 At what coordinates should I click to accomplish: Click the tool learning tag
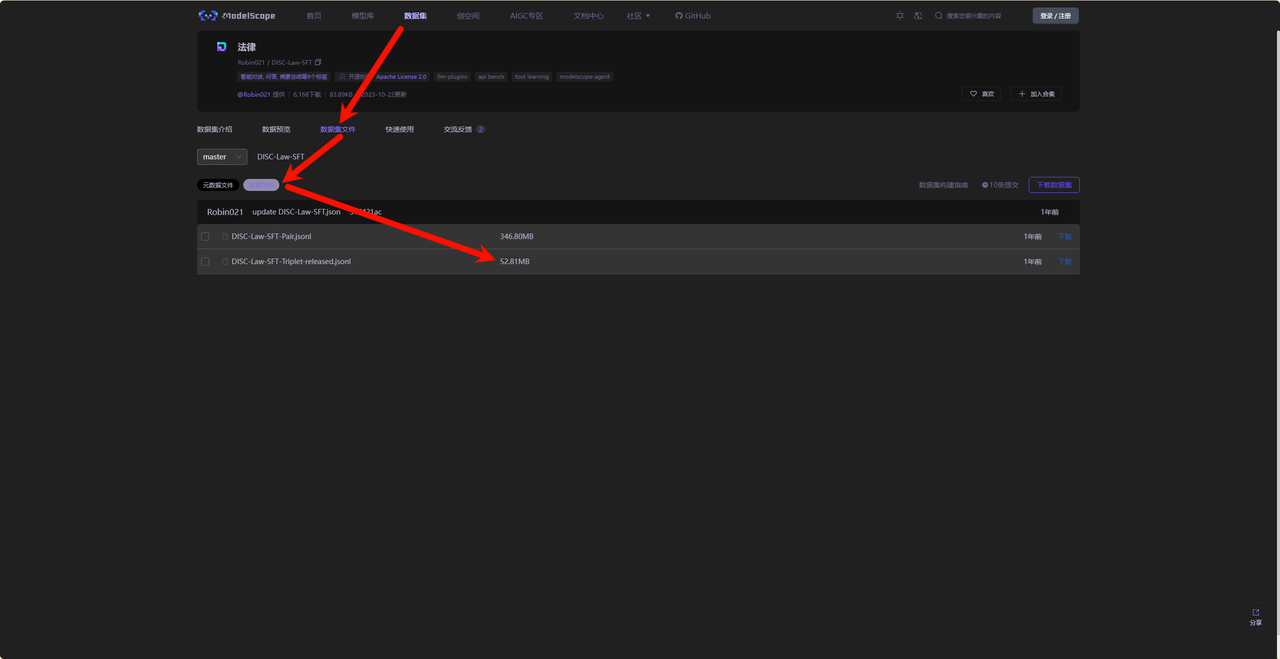532,76
